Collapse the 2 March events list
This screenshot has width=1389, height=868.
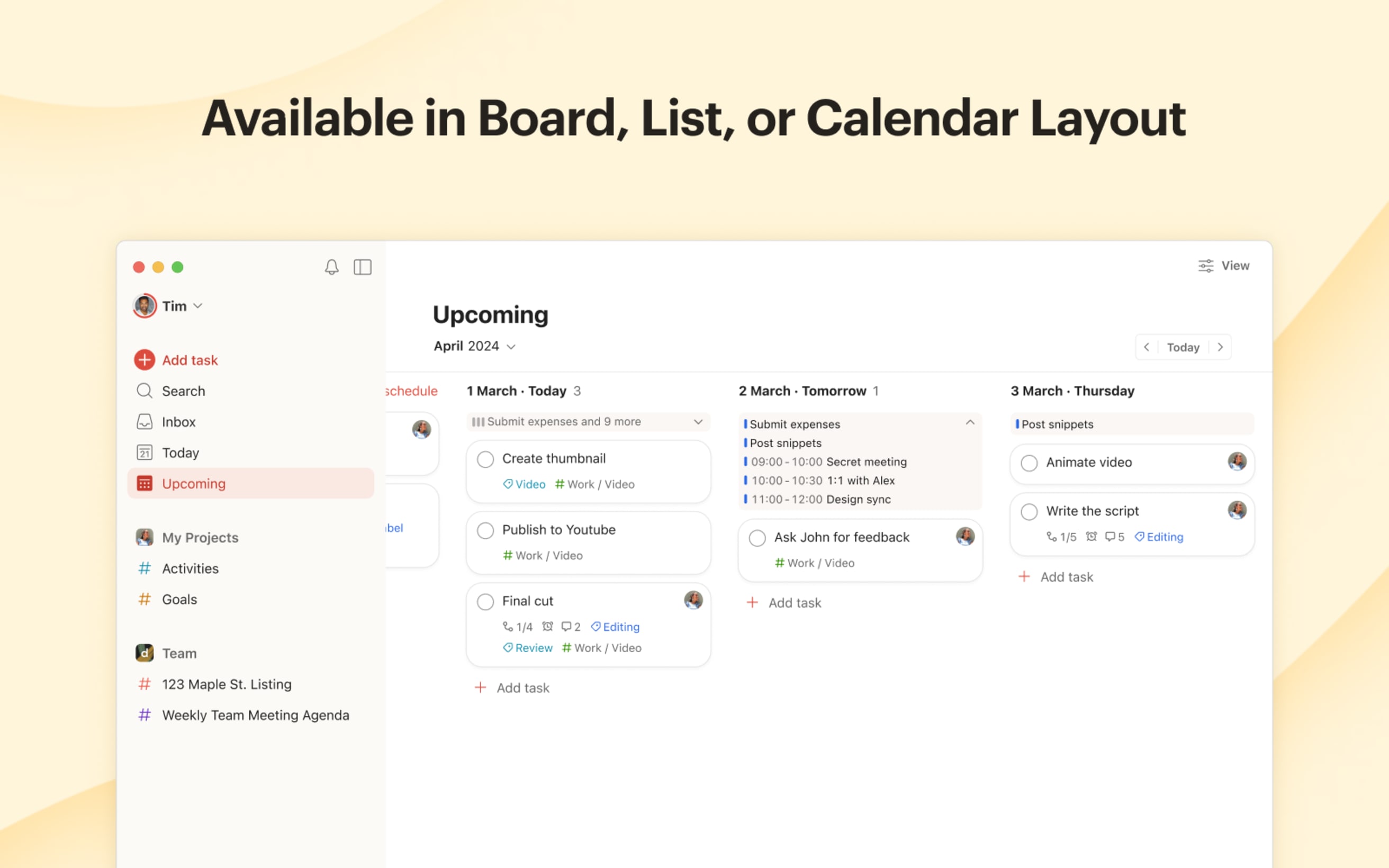(970, 422)
